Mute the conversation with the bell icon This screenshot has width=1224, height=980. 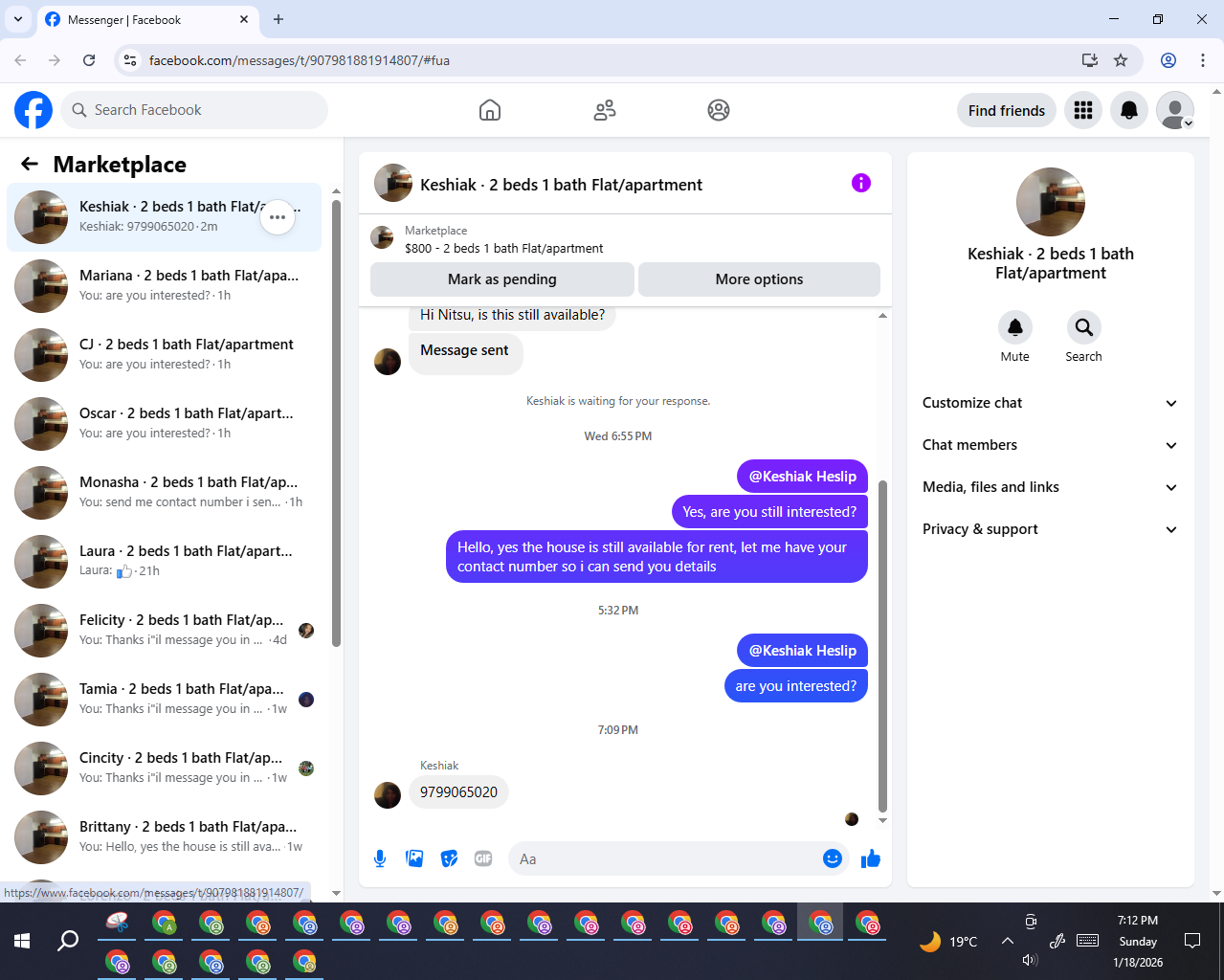click(1015, 327)
